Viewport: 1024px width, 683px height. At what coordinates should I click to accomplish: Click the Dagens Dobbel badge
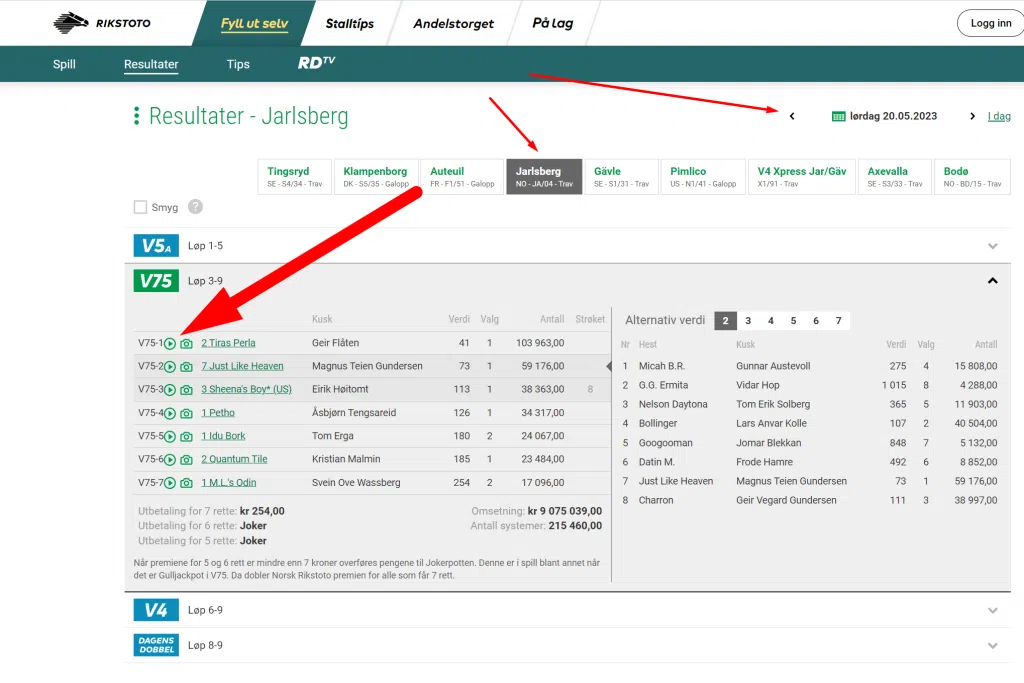click(156, 645)
